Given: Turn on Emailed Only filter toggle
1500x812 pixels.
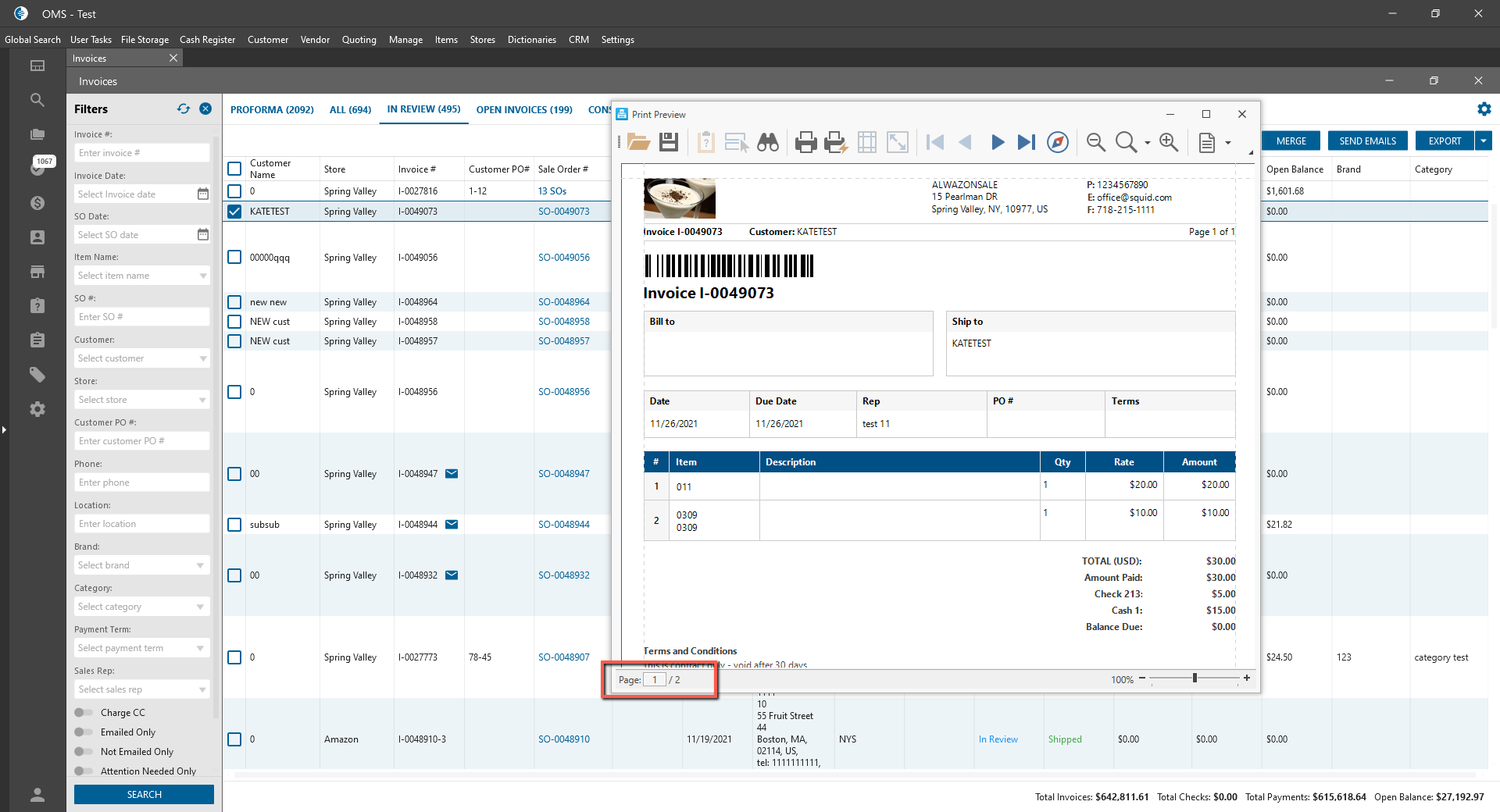Looking at the screenshot, I should point(83,732).
